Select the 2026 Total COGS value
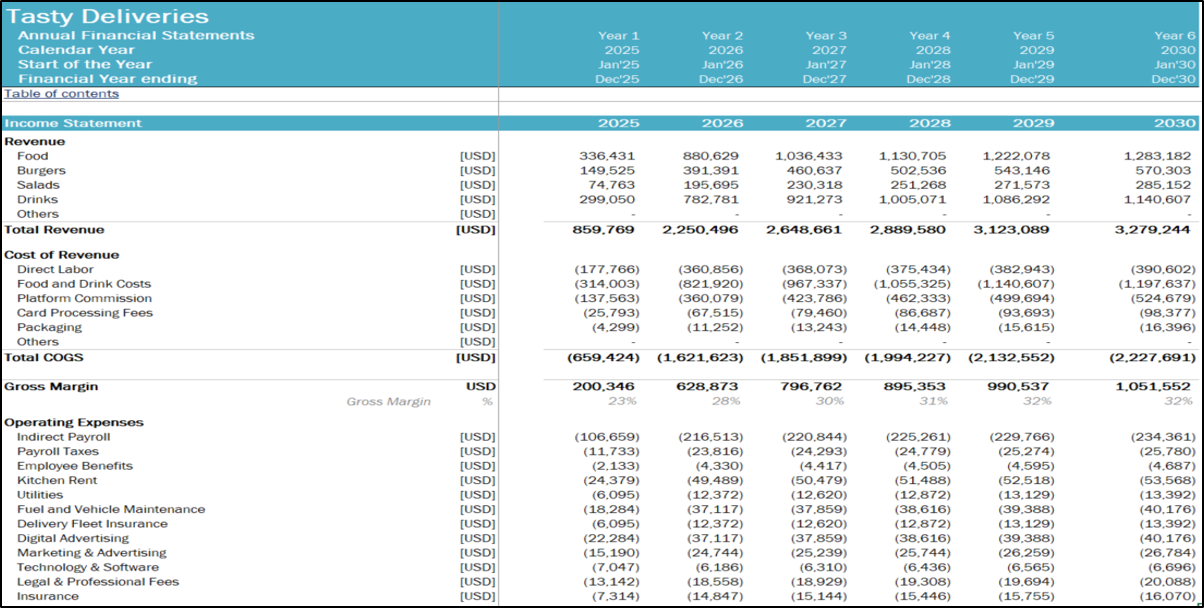The height and width of the screenshot is (608, 1204). 698,357
